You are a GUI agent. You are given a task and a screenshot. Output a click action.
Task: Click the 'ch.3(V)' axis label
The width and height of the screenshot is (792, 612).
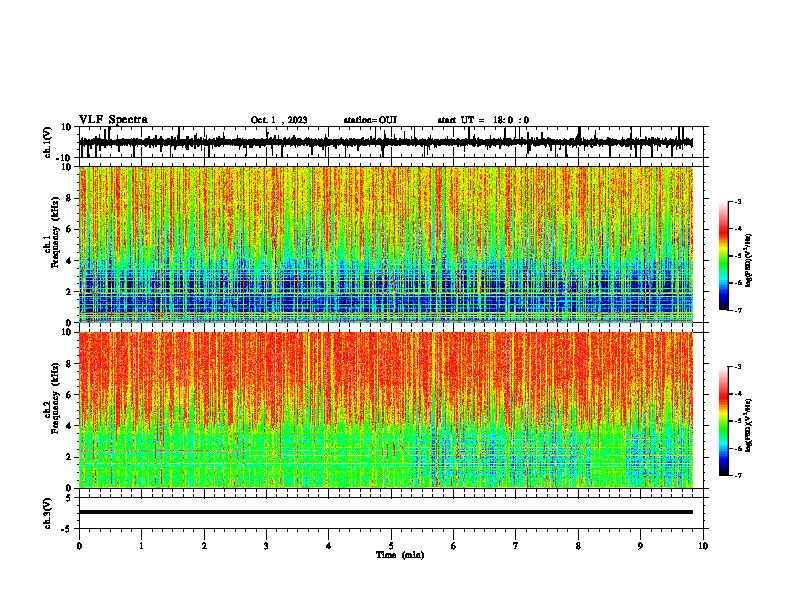point(48,513)
